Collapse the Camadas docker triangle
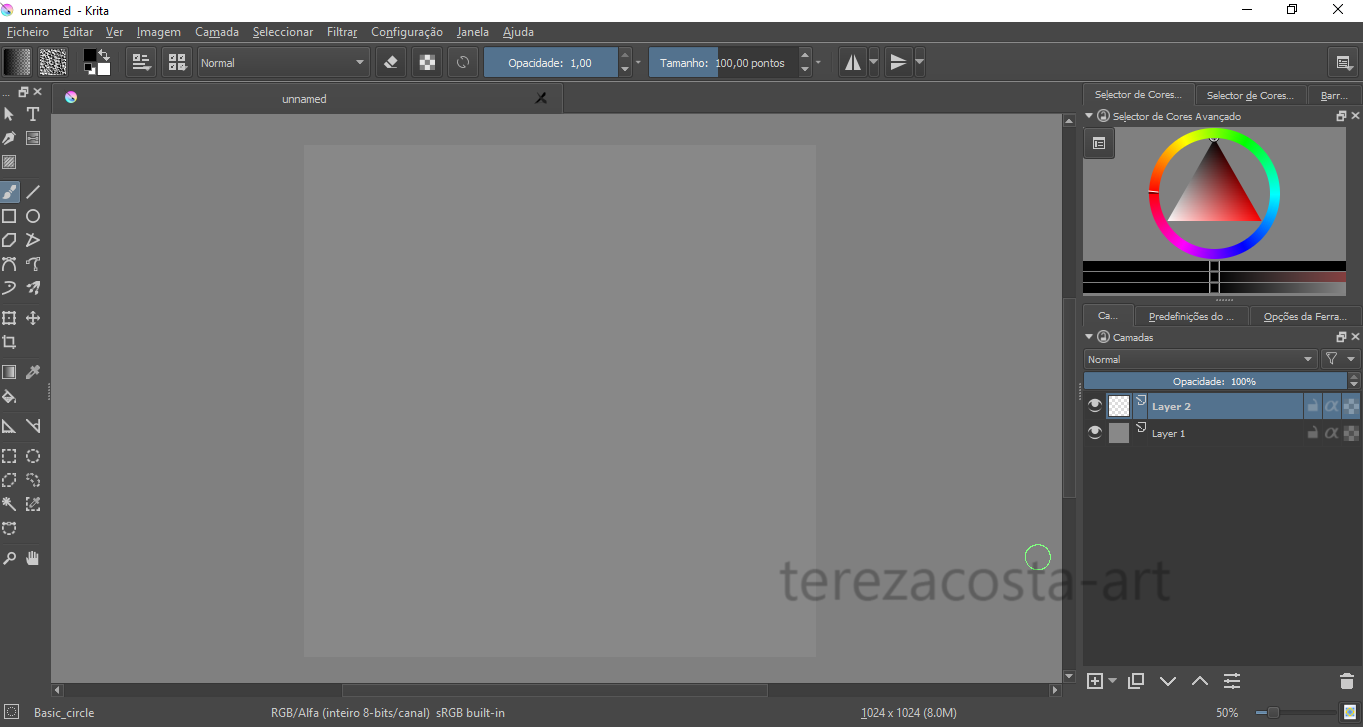The height and width of the screenshot is (727, 1363). pos(1090,337)
